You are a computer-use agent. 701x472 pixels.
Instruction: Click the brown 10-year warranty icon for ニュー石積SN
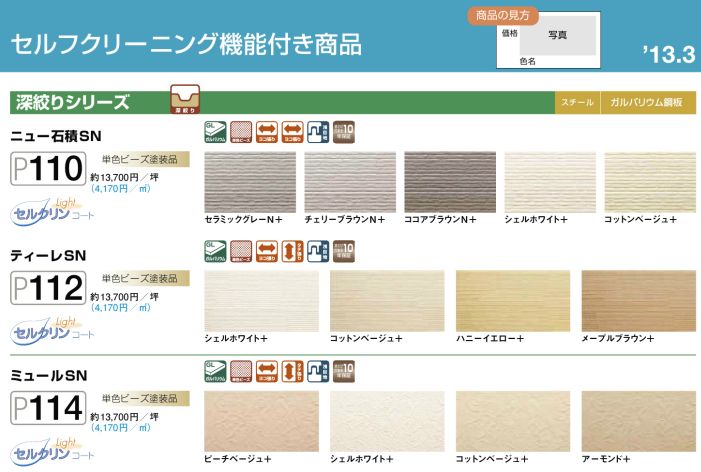tap(344, 132)
